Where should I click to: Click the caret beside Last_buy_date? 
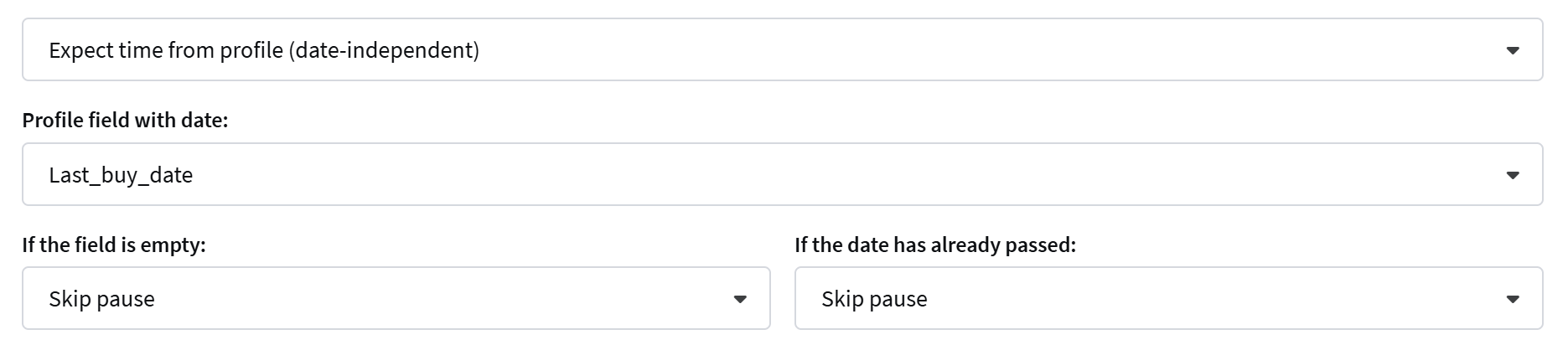(1513, 176)
